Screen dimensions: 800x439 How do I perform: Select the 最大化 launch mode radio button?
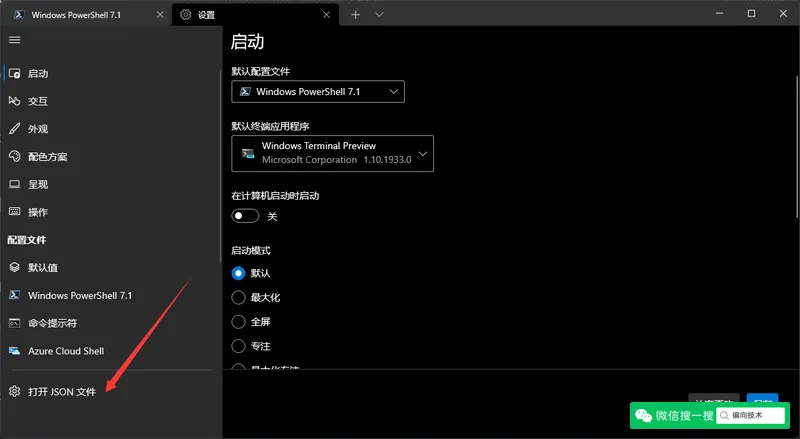click(238, 298)
